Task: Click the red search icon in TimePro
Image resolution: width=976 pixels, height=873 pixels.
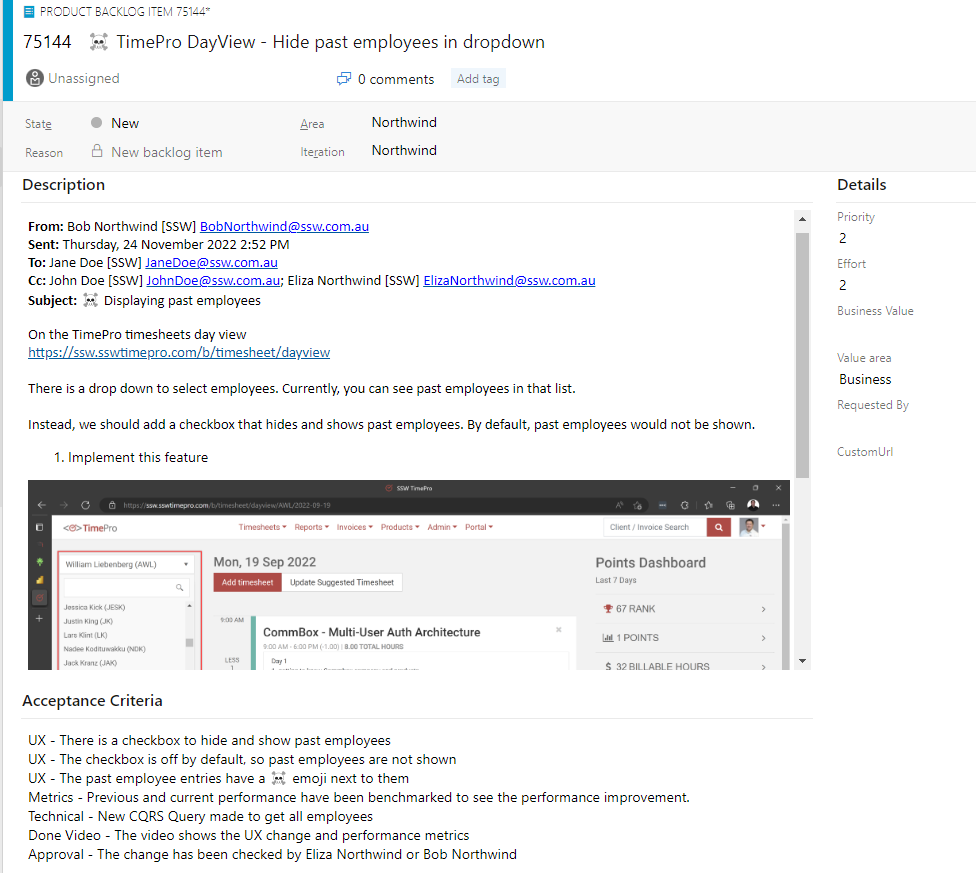Action: pyautogui.click(x=718, y=527)
